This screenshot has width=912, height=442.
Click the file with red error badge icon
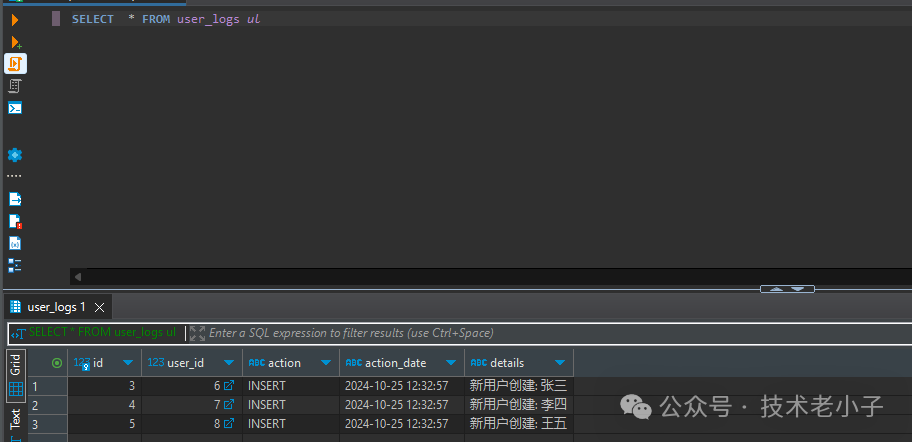tap(15, 221)
